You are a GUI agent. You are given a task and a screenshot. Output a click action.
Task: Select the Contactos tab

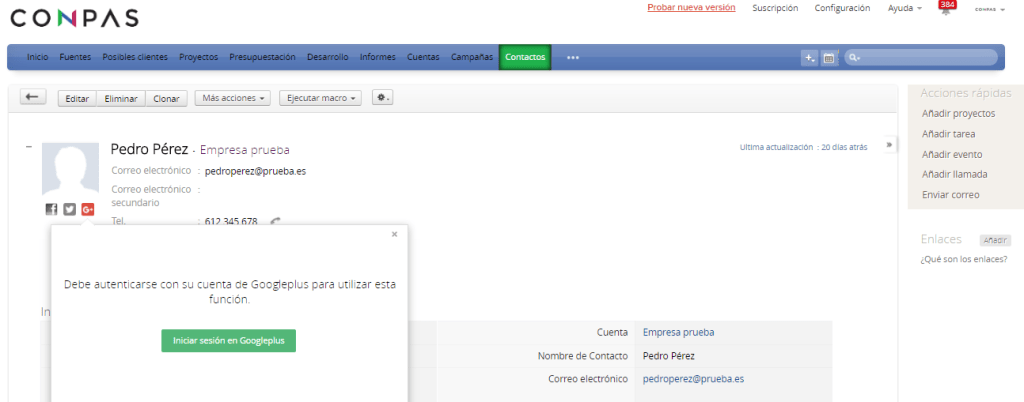click(525, 57)
